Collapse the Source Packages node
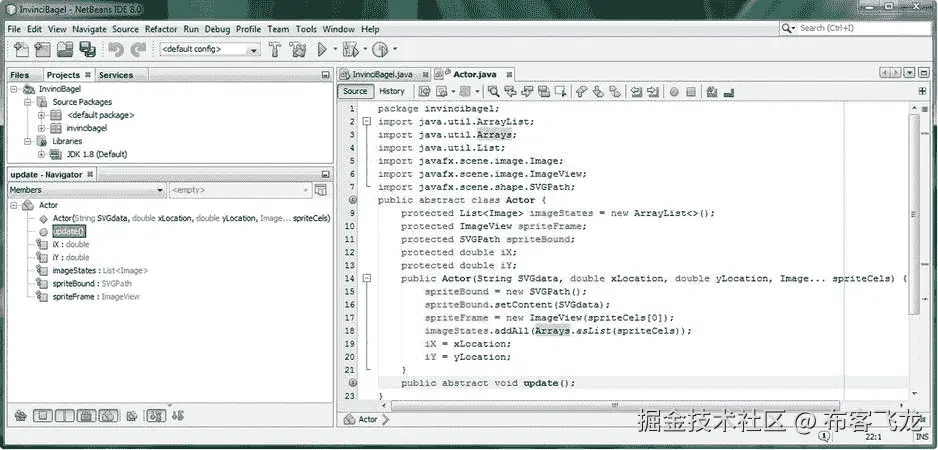938x450 pixels. [x=28, y=102]
